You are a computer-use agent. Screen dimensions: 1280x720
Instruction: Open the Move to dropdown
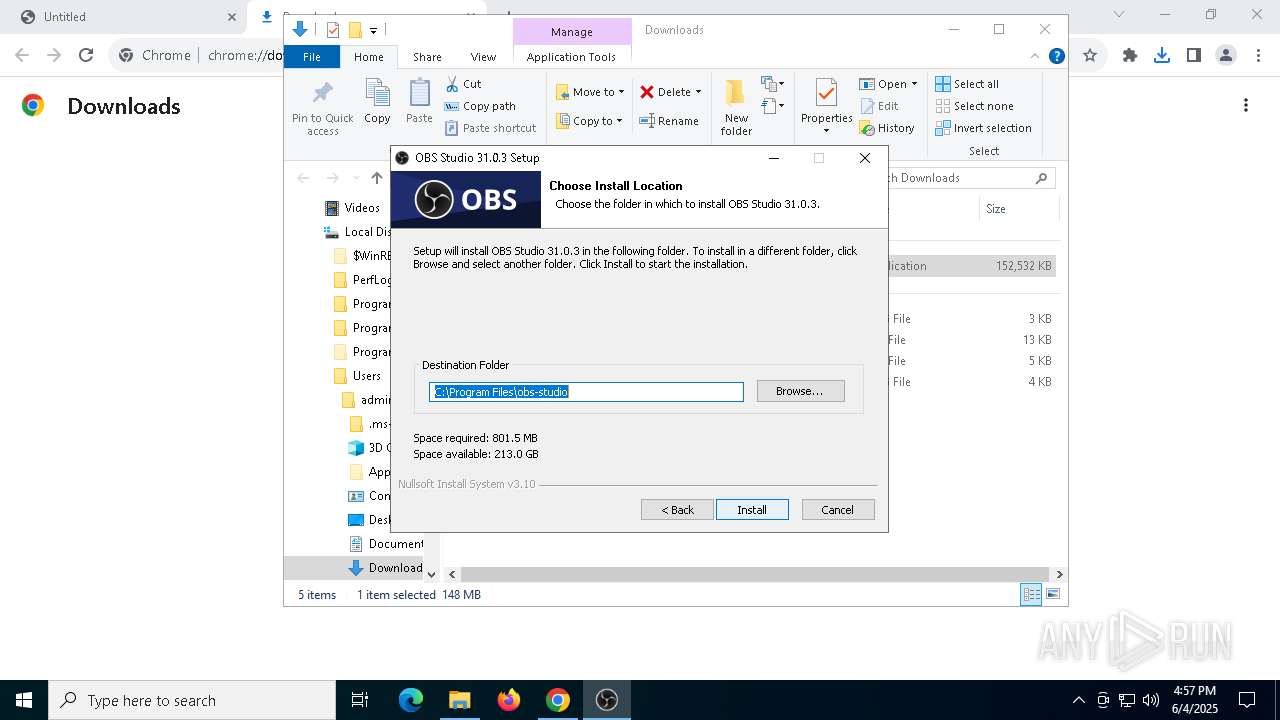590,92
